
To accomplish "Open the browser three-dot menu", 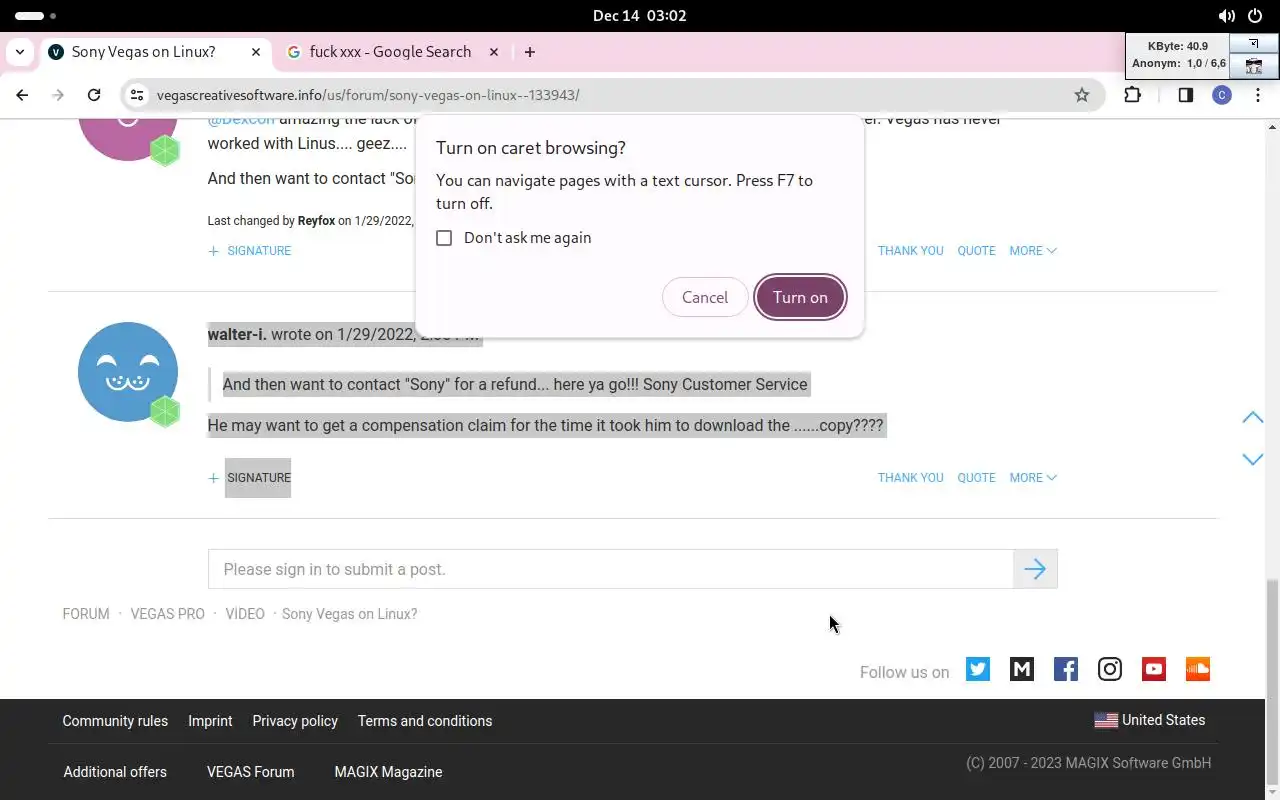I will (1257, 95).
